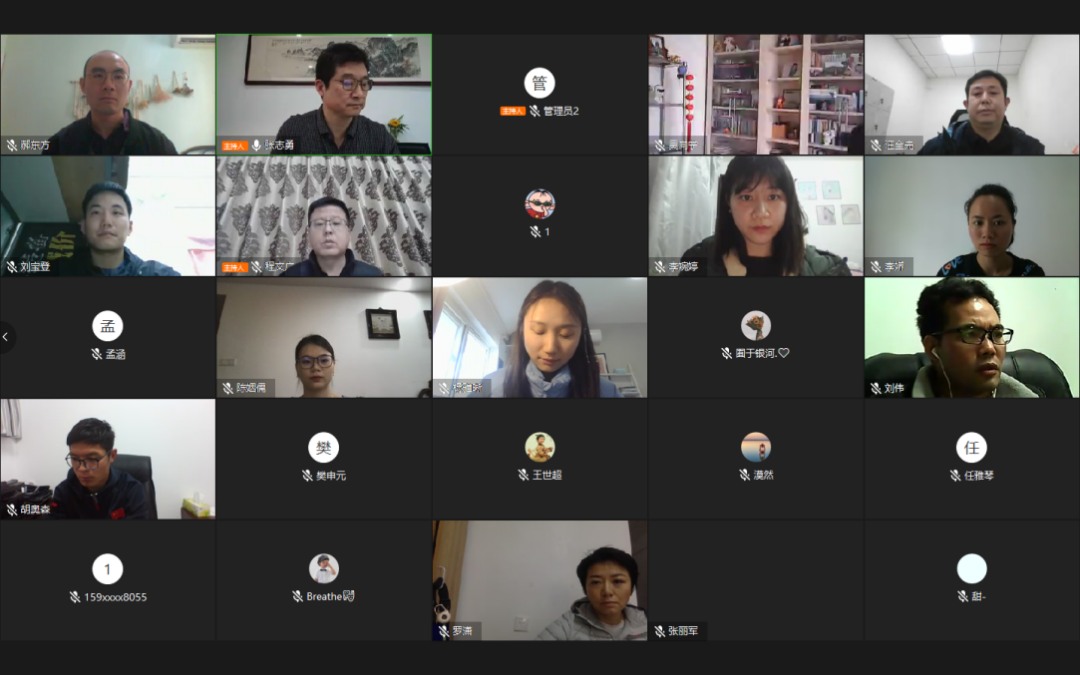1080x675 pixels.
Task: Select 刘伟's video tile
Action: [x=972, y=338]
